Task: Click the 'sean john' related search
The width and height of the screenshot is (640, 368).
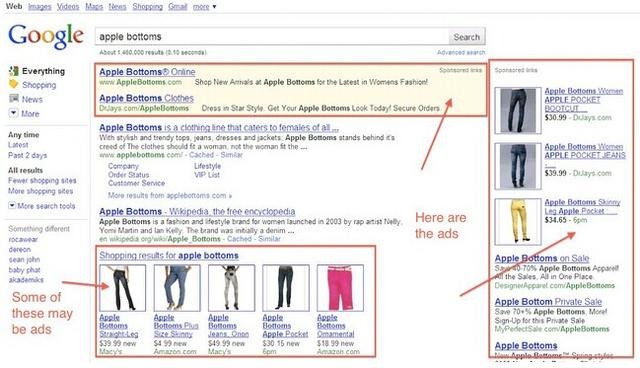Action: tap(24, 259)
